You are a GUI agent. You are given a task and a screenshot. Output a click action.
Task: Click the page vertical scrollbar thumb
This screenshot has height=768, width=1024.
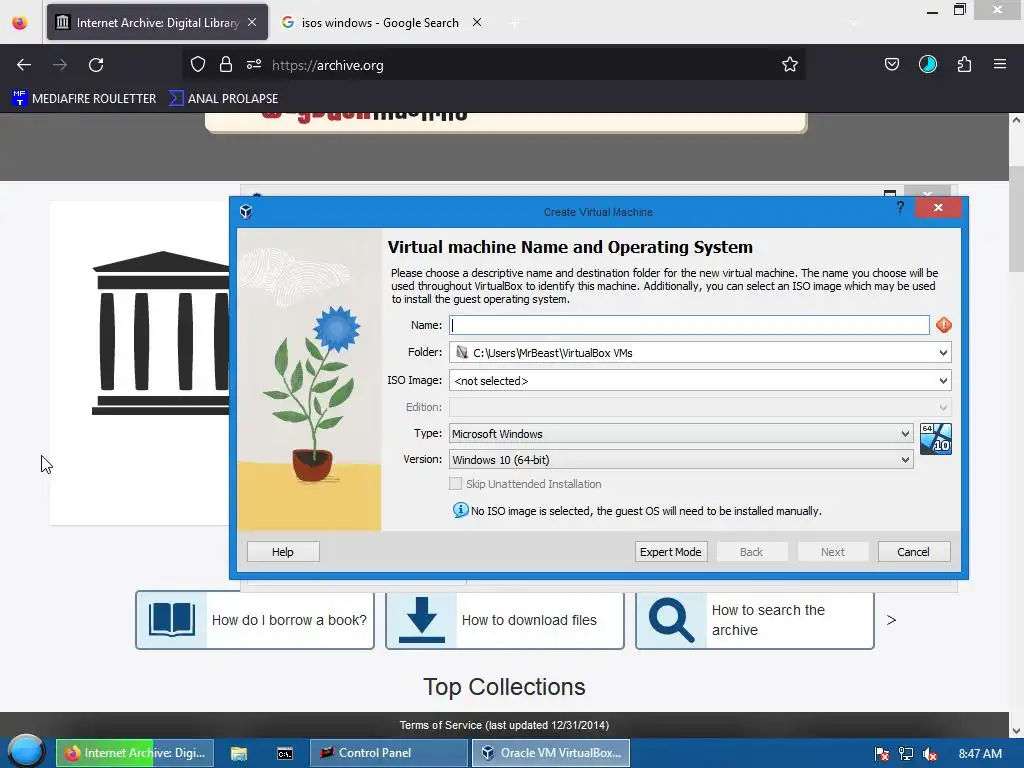click(1016, 219)
